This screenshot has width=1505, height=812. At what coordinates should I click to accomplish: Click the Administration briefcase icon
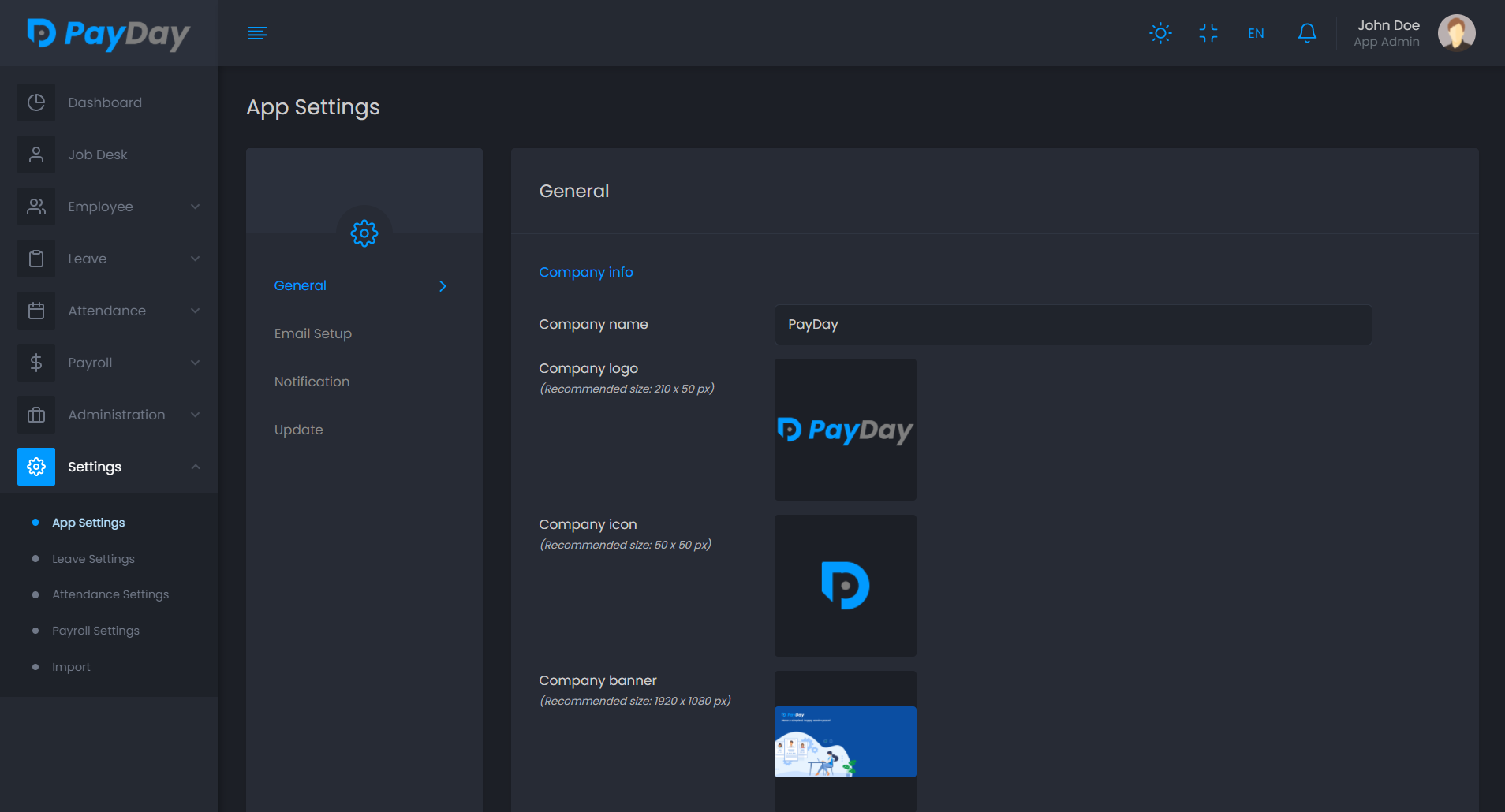(36, 415)
